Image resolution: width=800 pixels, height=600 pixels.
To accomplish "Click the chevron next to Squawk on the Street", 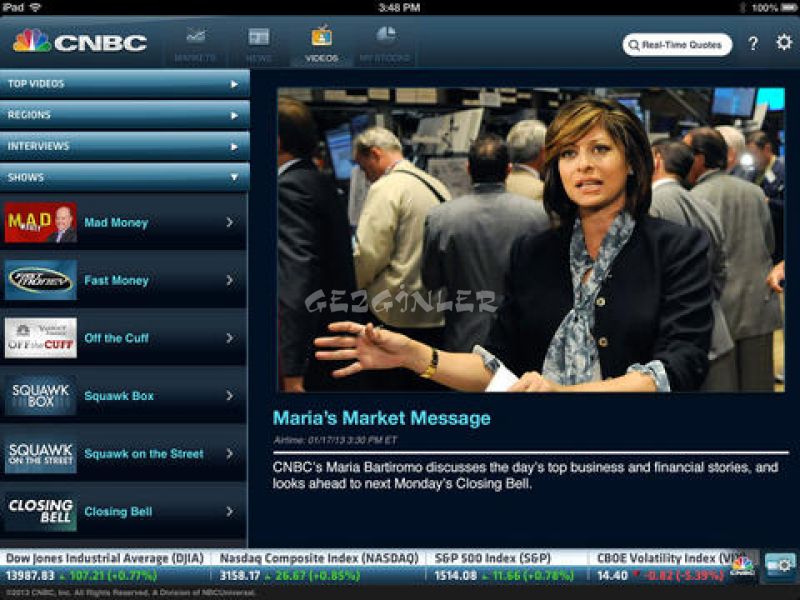I will [230, 454].
